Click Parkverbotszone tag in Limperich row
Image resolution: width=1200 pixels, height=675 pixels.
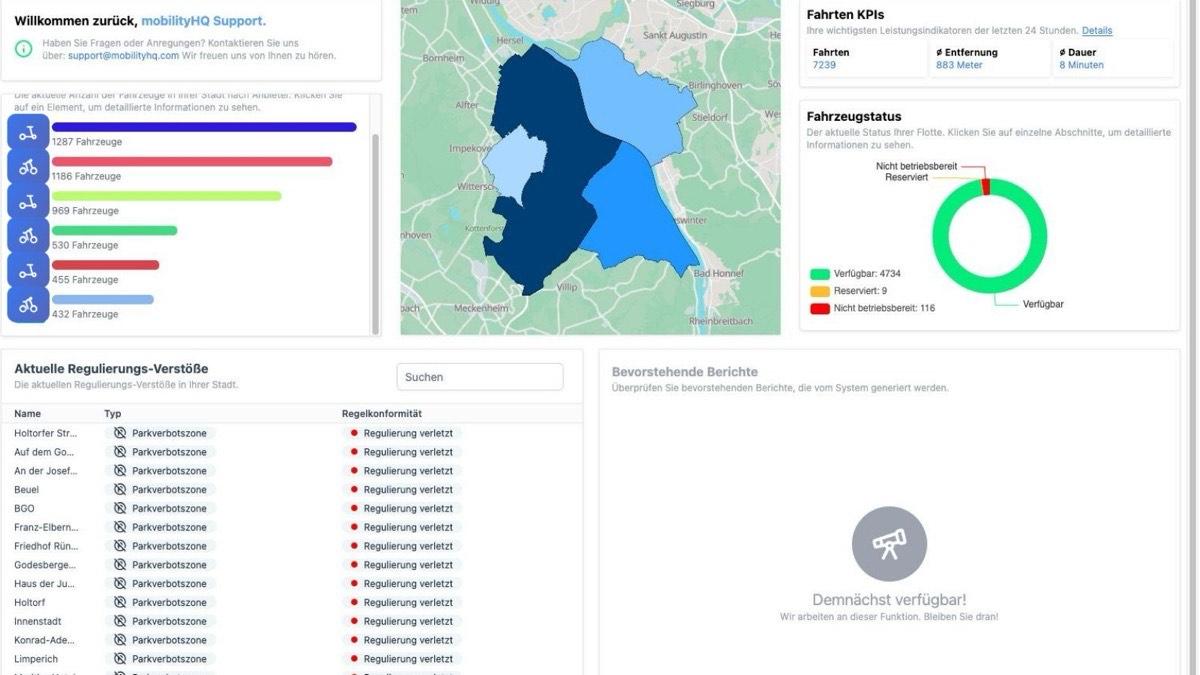(161, 659)
